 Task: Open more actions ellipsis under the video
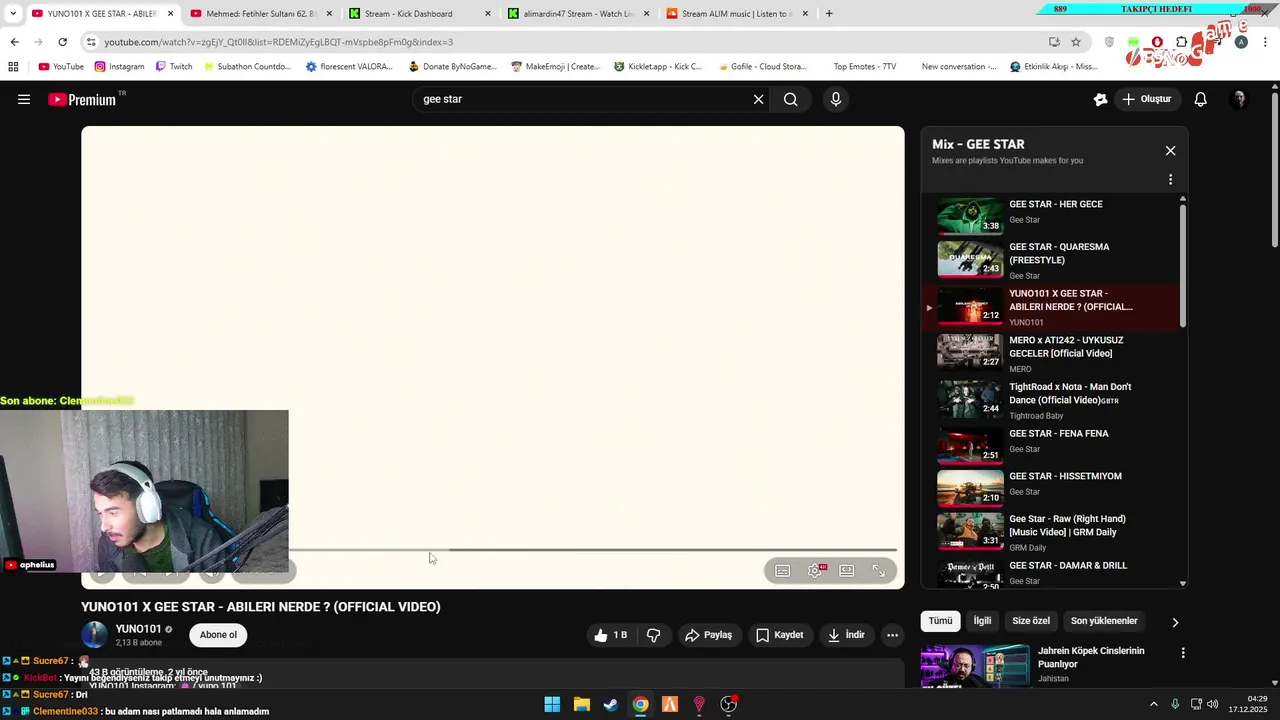click(x=892, y=635)
